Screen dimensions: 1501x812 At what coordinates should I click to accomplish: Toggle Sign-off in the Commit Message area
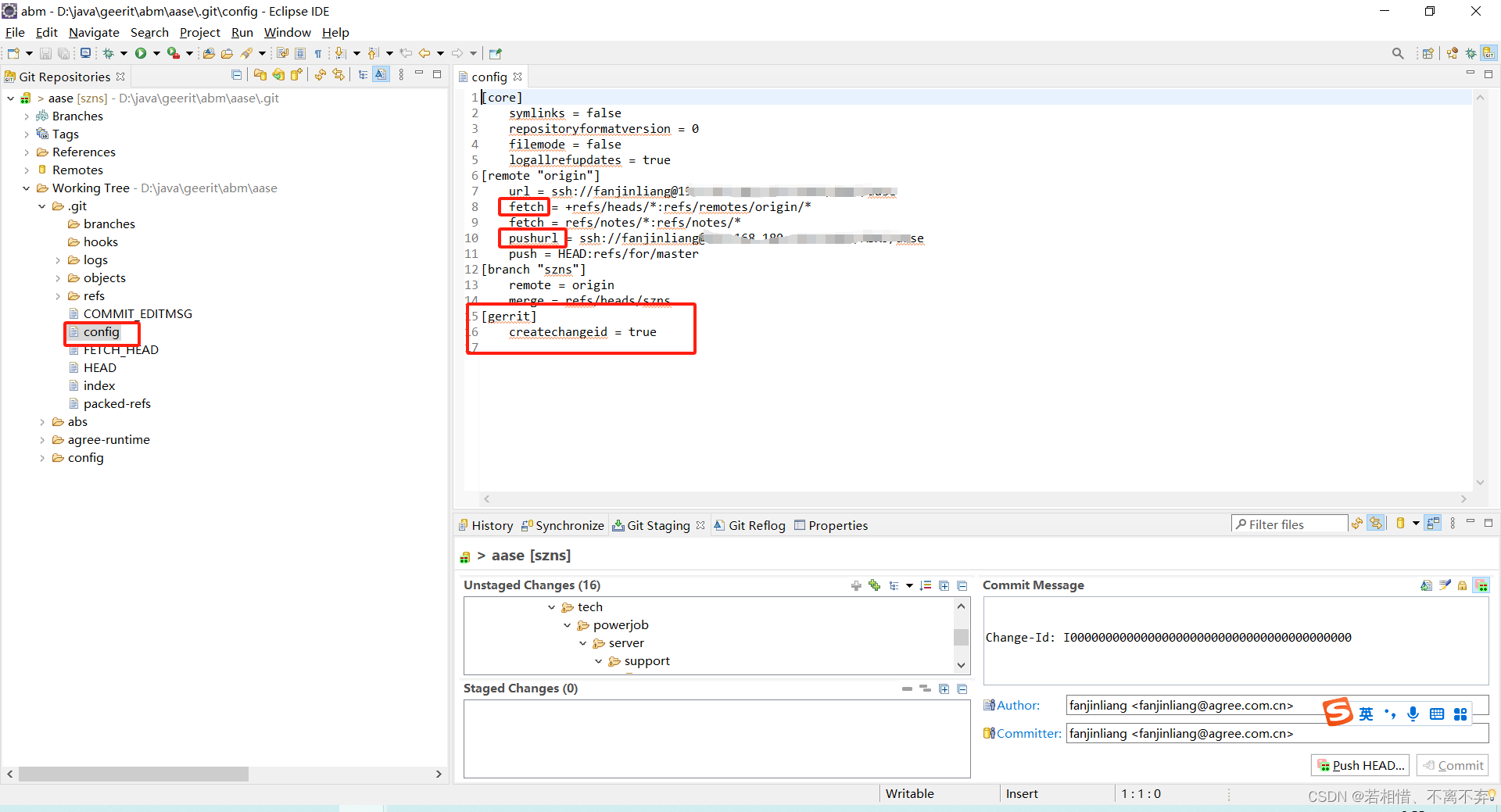pyautogui.click(x=1445, y=585)
